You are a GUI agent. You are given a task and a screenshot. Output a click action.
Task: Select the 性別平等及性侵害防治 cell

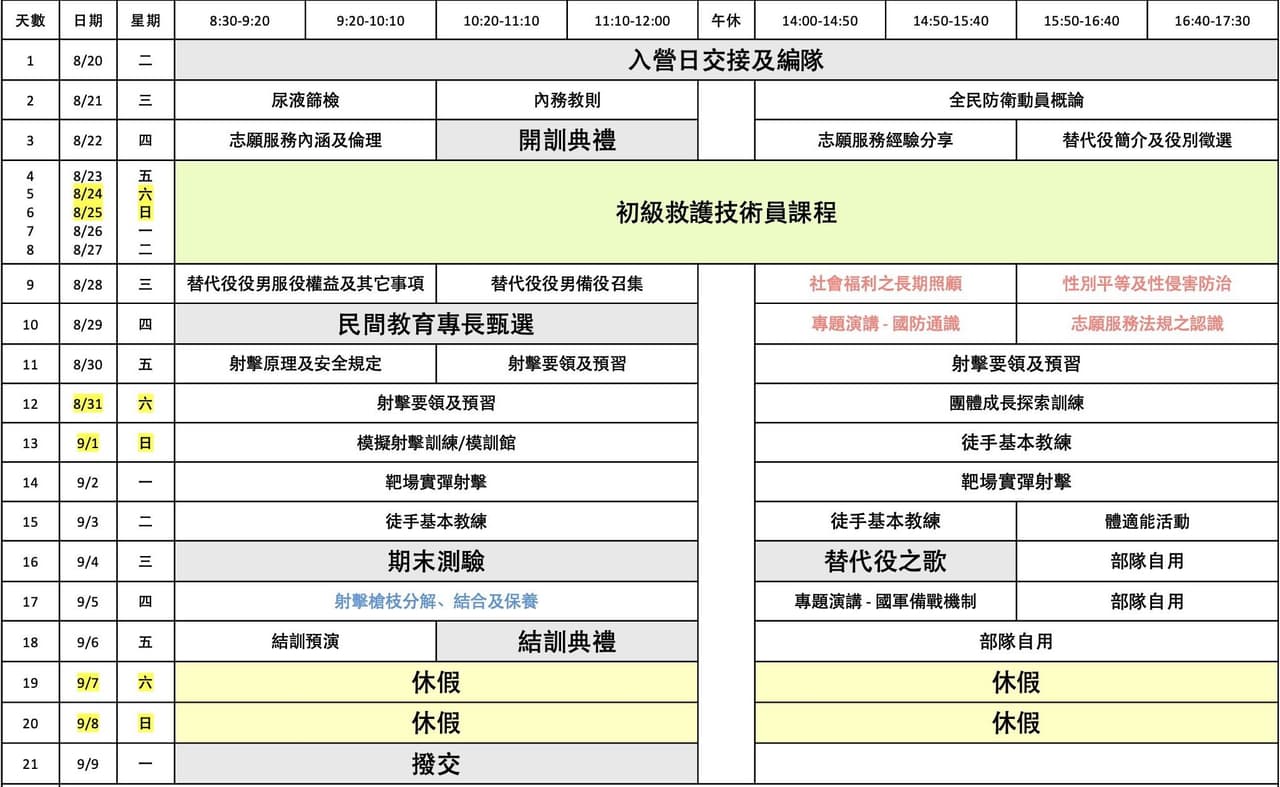[x=1147, y=284]
